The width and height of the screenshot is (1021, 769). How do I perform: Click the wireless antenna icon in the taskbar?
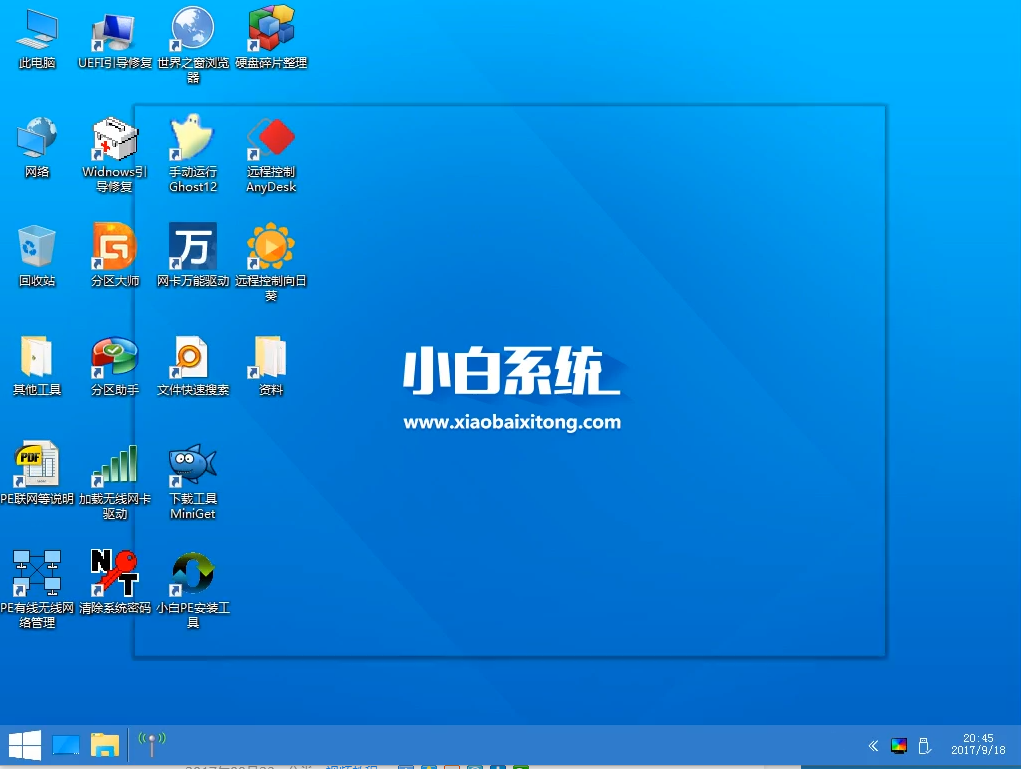152,744
